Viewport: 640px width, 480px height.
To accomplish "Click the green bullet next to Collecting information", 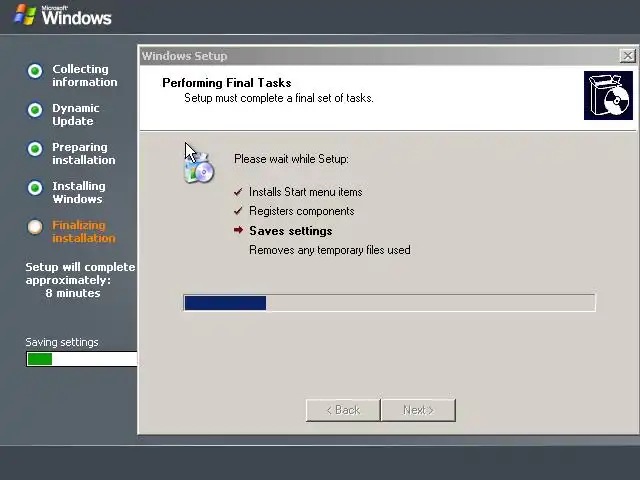I will pos(35,71).
